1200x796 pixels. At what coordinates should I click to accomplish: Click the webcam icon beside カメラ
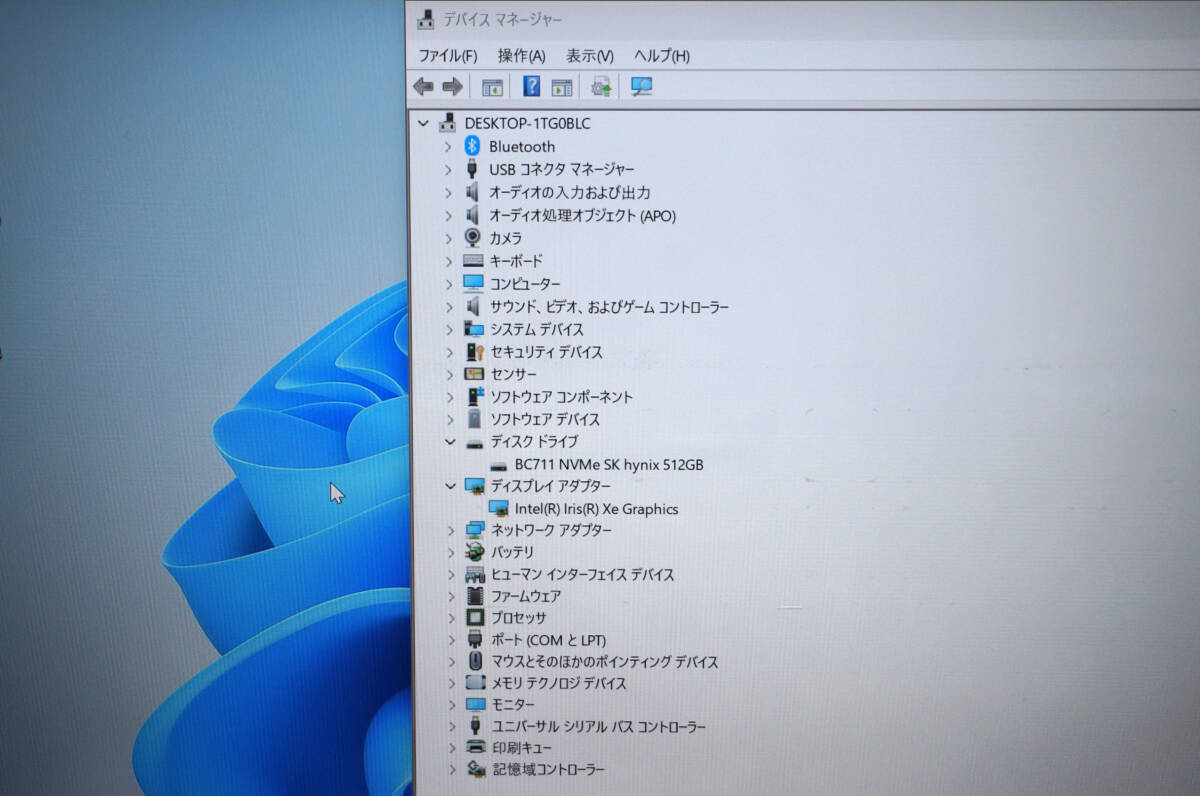pos(473,238)
